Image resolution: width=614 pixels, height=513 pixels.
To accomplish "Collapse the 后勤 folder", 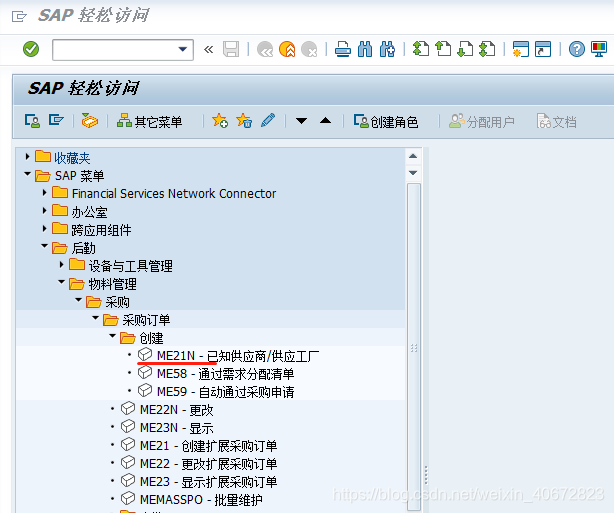I will pos(44,246).
